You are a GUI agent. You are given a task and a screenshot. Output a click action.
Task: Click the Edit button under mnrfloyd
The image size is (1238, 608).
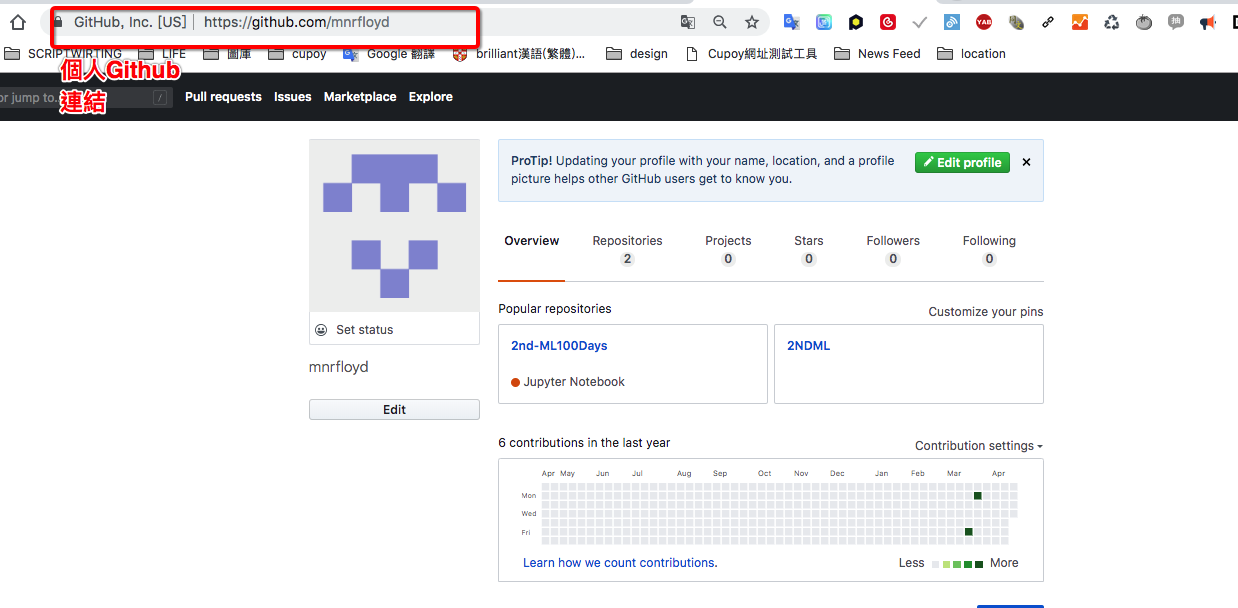394,410
